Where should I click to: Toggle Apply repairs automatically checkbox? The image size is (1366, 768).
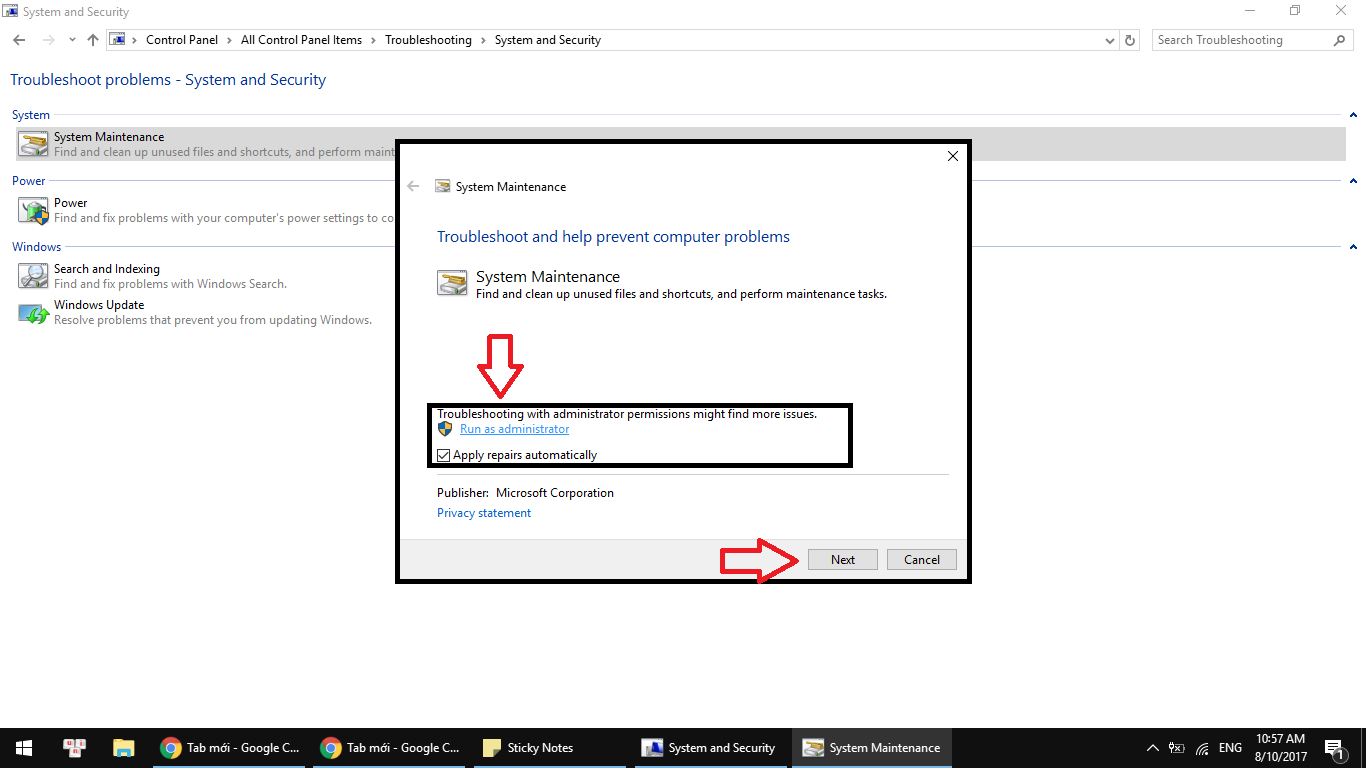444,455
